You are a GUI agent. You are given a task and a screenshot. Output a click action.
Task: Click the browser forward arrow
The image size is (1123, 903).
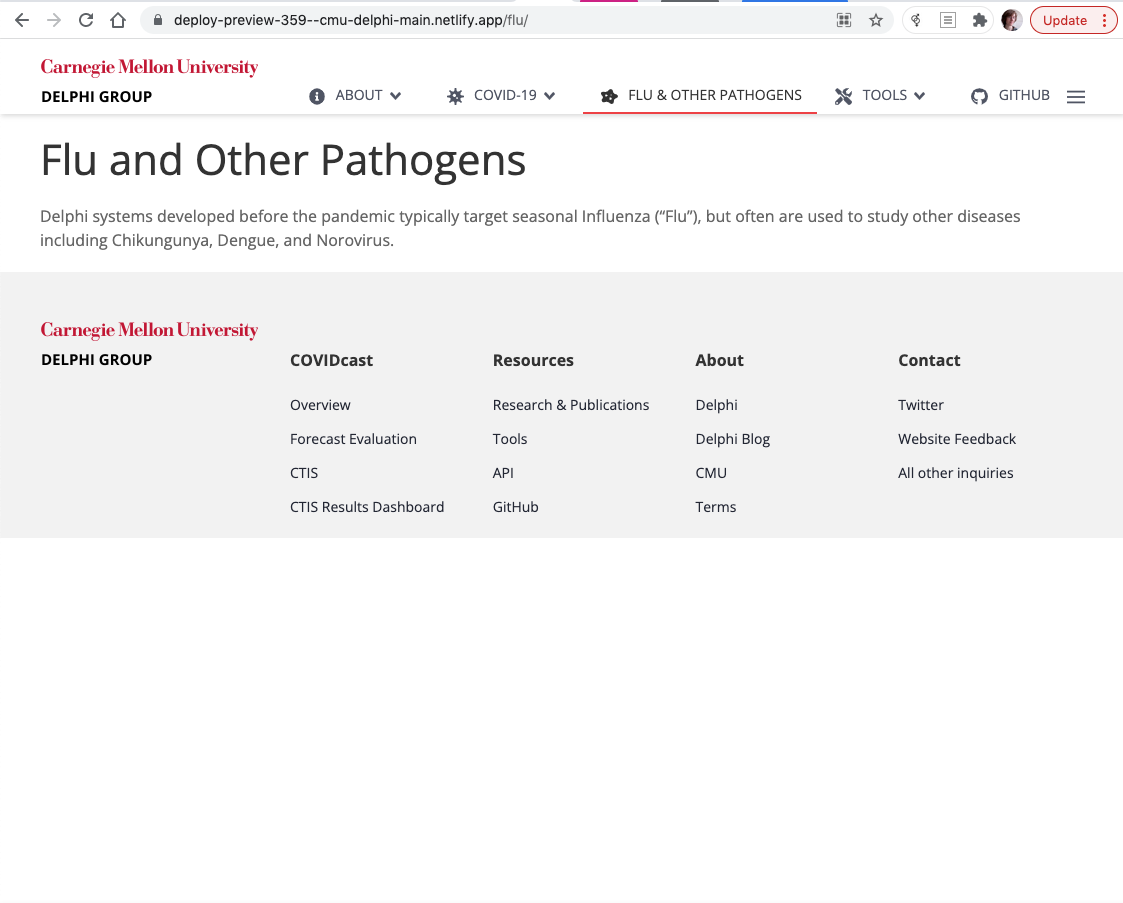click(54, 20)
